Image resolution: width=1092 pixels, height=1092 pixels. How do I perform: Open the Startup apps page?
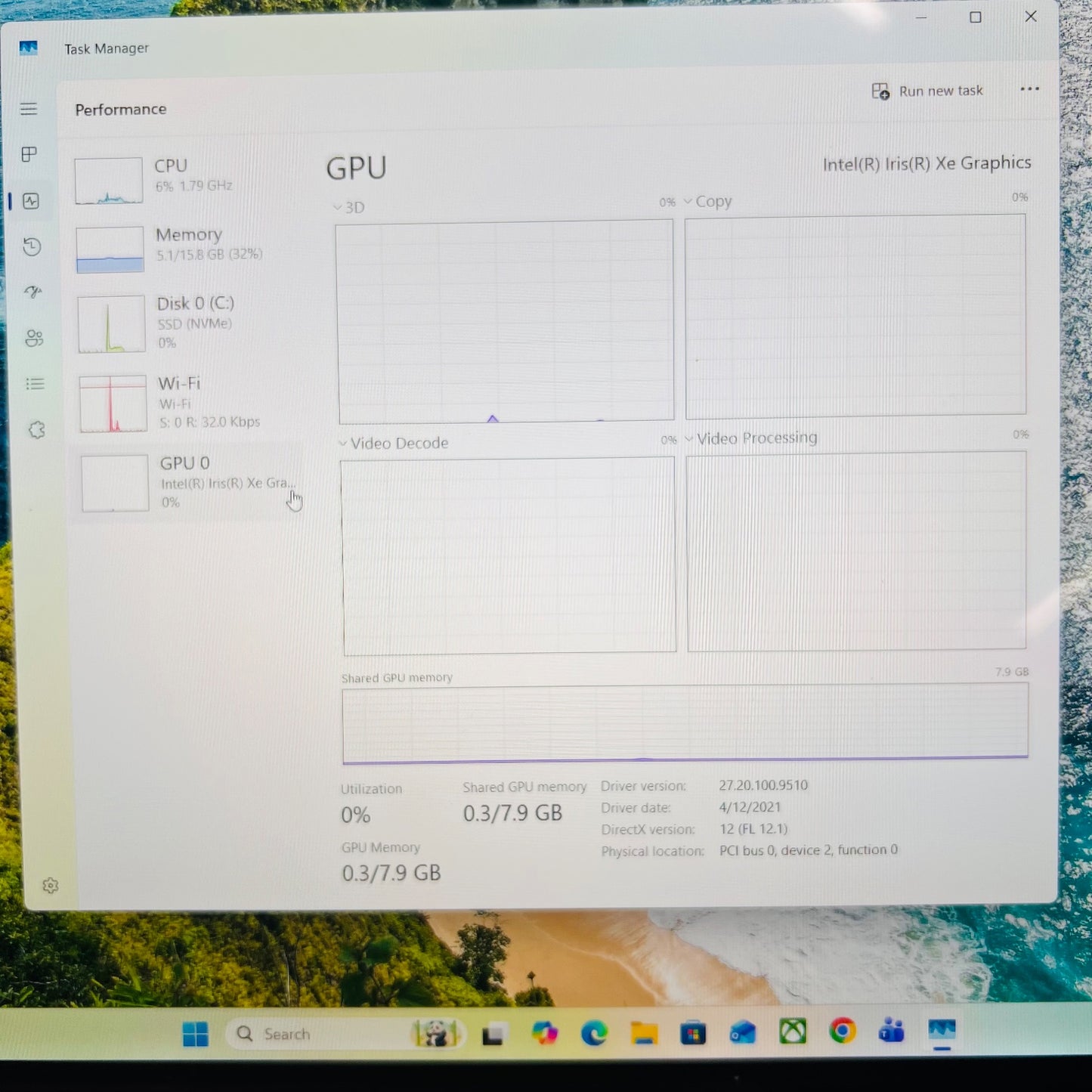(32, 293)
